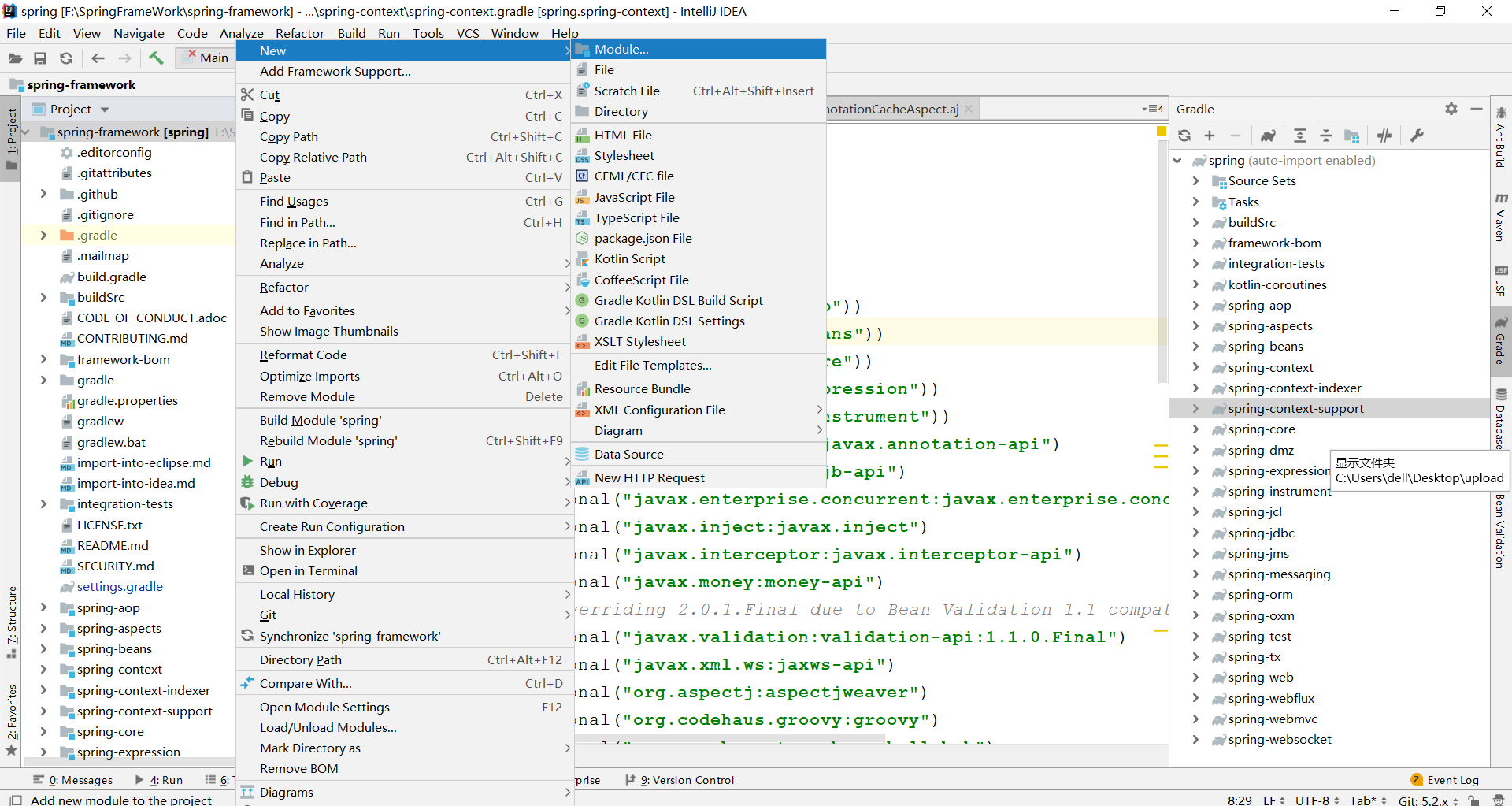Open Gradle settings wrench icon

[1417, 136]
